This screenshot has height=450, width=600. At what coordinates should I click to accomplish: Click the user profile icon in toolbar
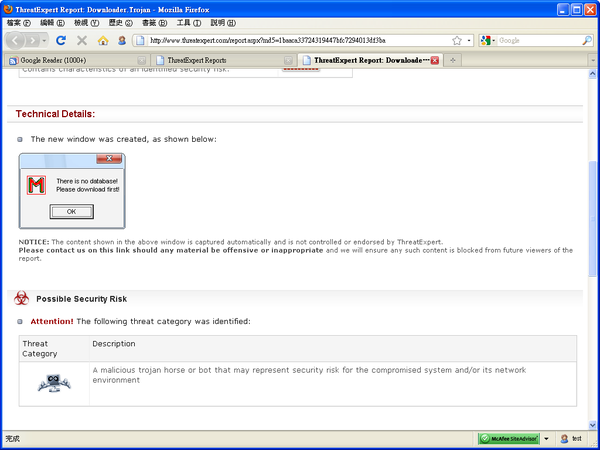click(x=122, y=40)
